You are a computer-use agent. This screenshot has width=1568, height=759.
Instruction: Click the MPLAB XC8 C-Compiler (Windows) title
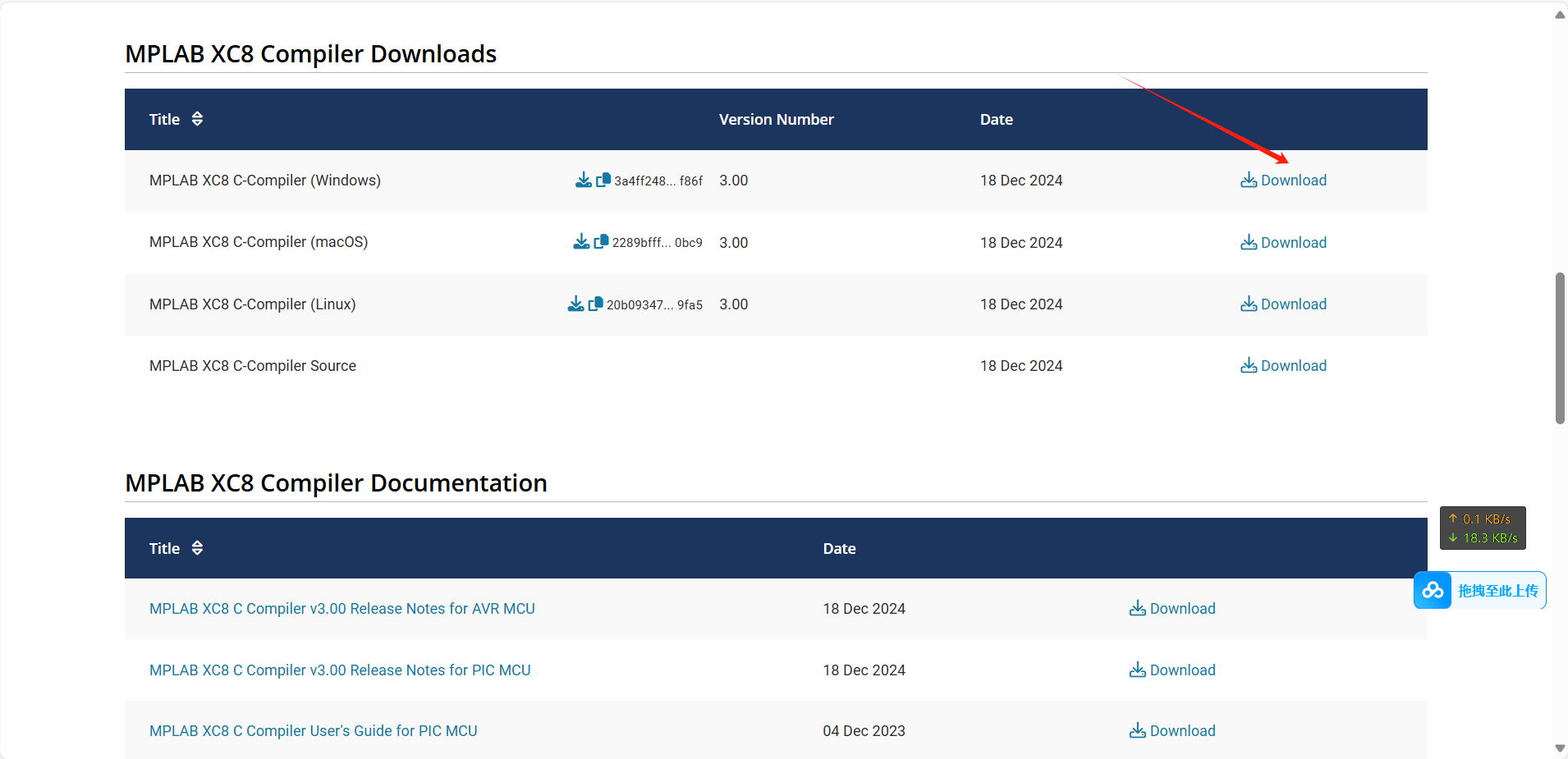(x=264, y=181)
